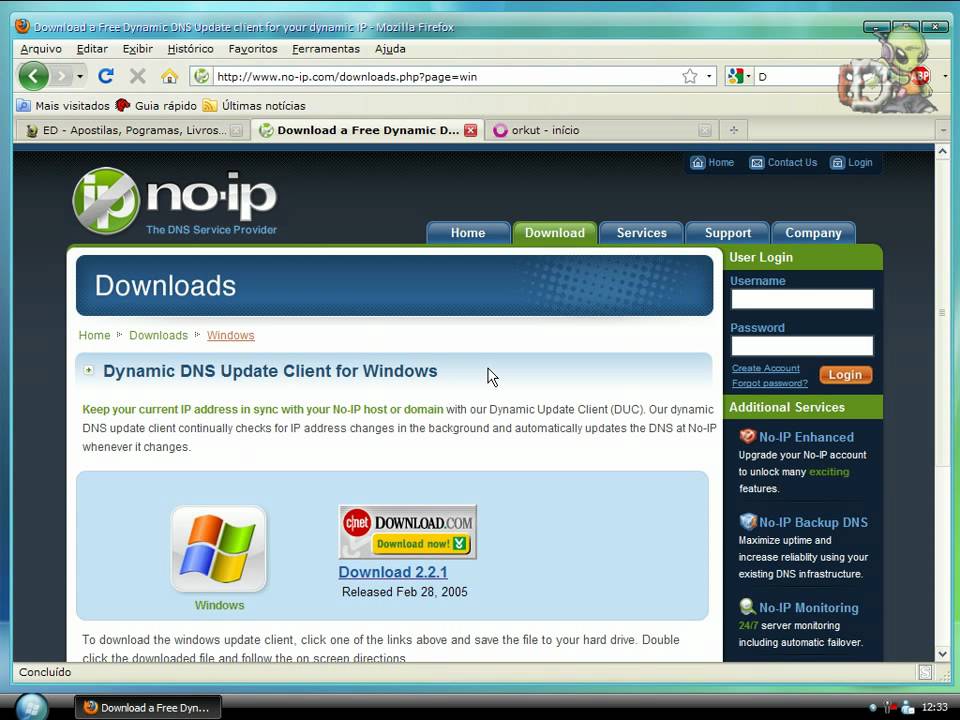
Task: Expand the Dynamic DNS Update Client section icon
Action: click(x=89, y=370)
